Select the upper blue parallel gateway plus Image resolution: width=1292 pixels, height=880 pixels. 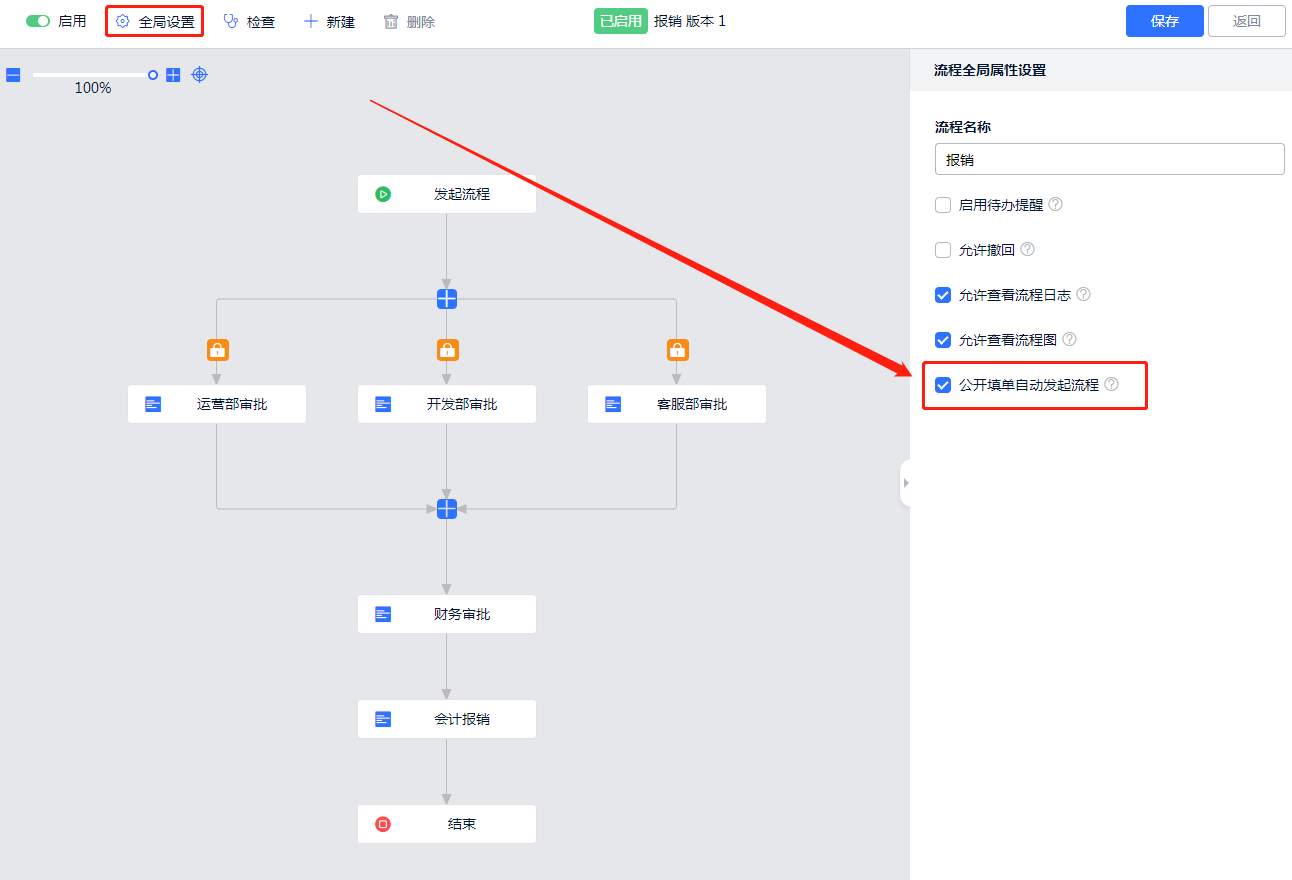(x=447, y=298)
